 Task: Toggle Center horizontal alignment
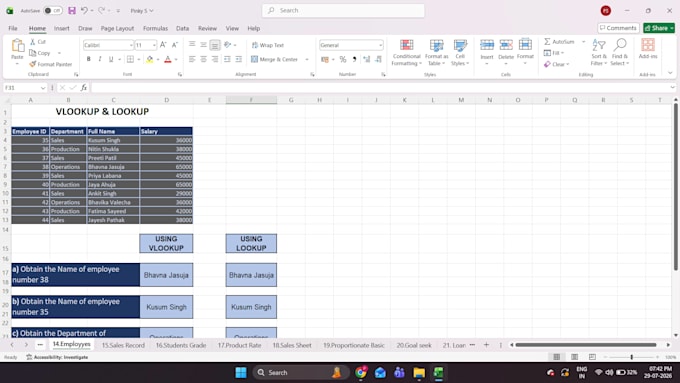203,59
